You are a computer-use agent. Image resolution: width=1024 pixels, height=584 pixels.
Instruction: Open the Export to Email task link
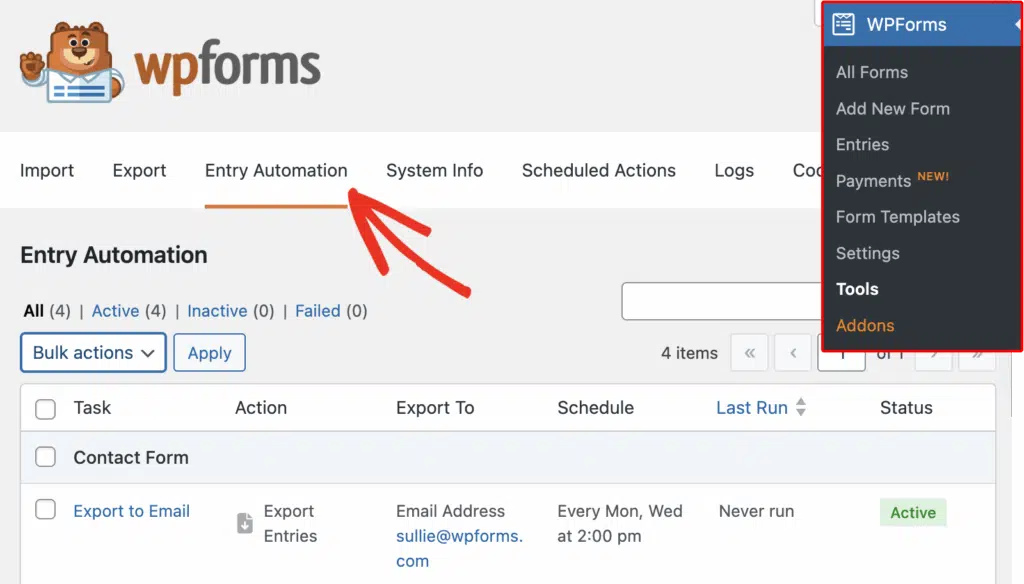pyautogui.click(x=131, y=511)
